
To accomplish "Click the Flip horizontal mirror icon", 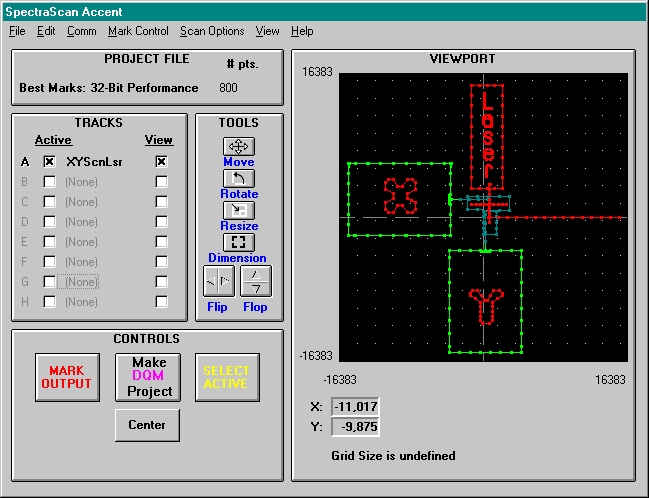I will (x=219, y=281).
